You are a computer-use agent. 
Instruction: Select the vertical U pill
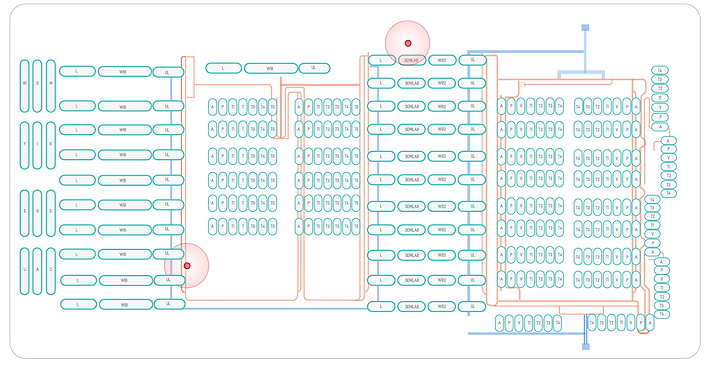pos(25,271)
